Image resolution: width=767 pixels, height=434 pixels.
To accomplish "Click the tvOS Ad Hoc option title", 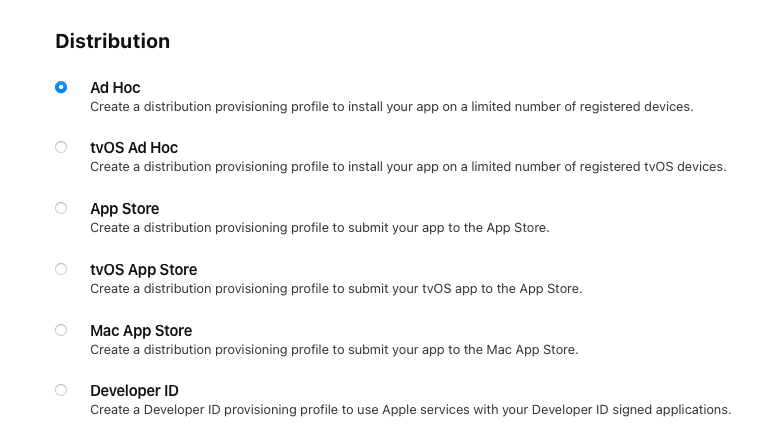I will click(134, 148).
